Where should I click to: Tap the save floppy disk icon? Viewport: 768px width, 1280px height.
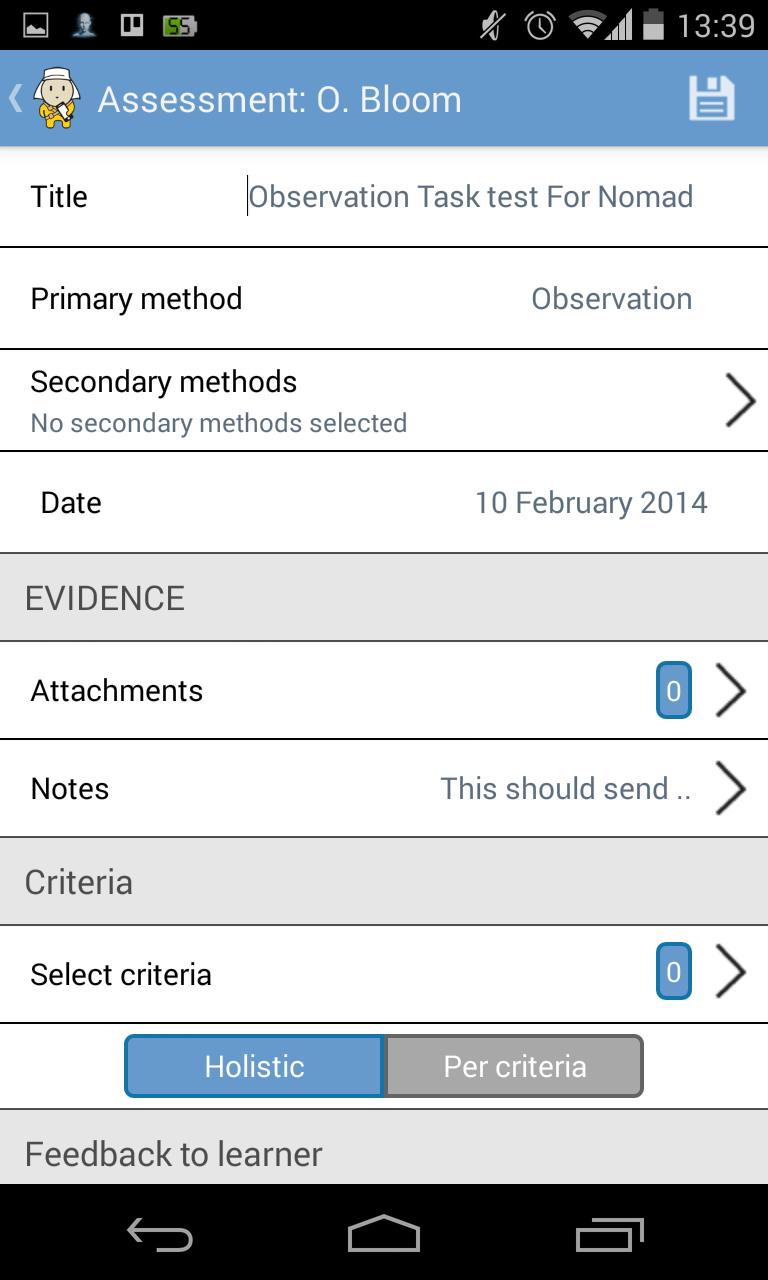point(711,99)
